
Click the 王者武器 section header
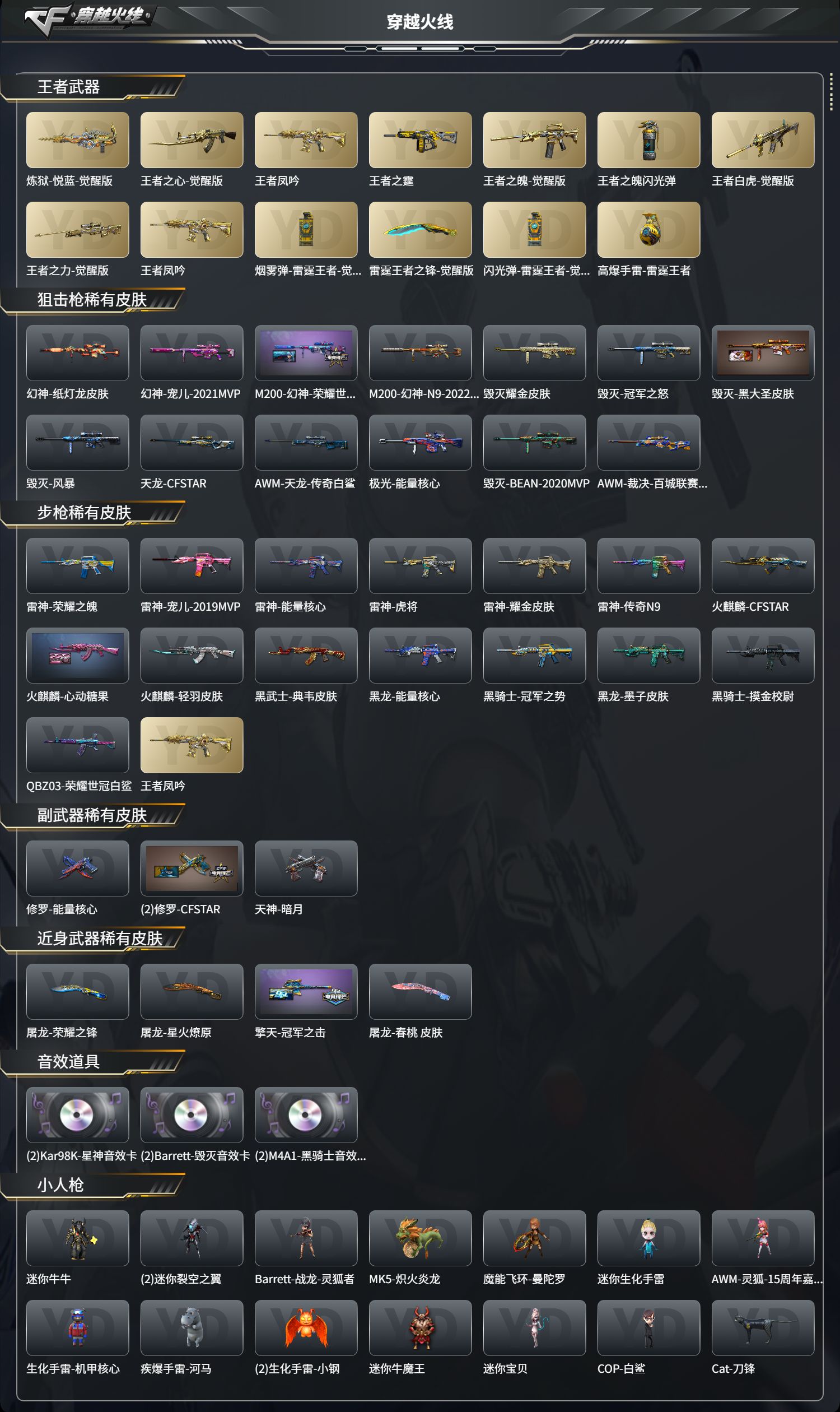68,87
